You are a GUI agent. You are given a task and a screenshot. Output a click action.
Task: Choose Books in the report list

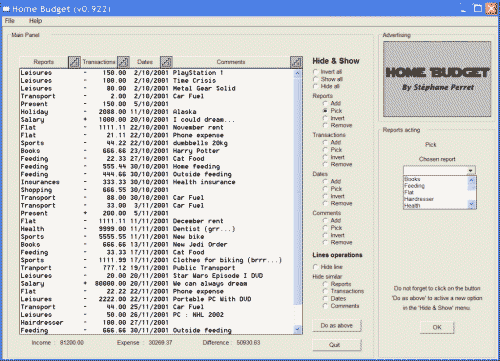coord(436,179)
